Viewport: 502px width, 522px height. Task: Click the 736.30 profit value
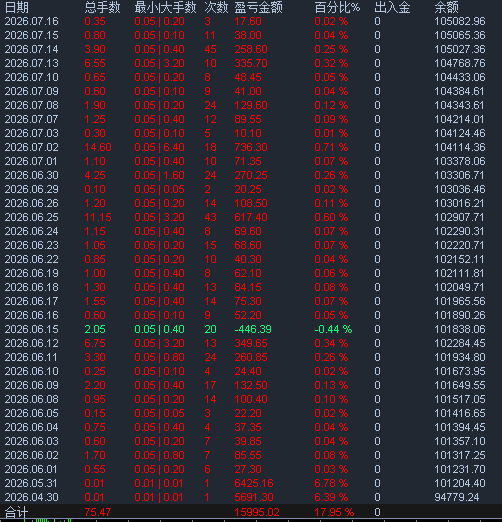point(251,147)
